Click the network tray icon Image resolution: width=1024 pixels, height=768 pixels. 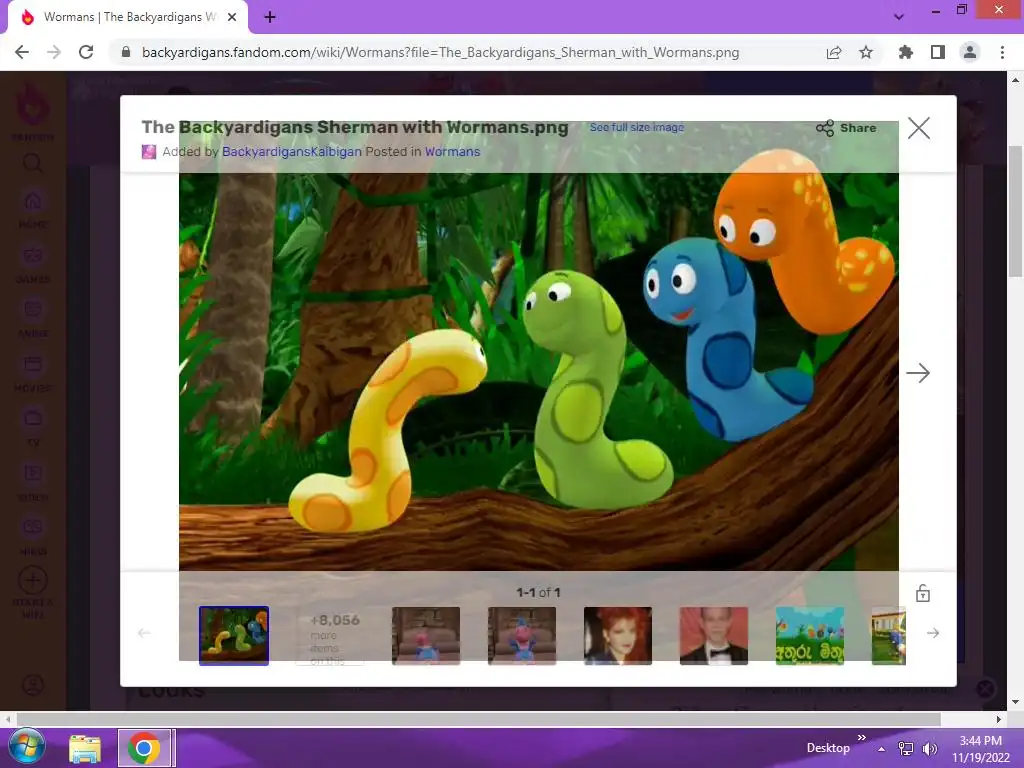[x=906, y=749]
